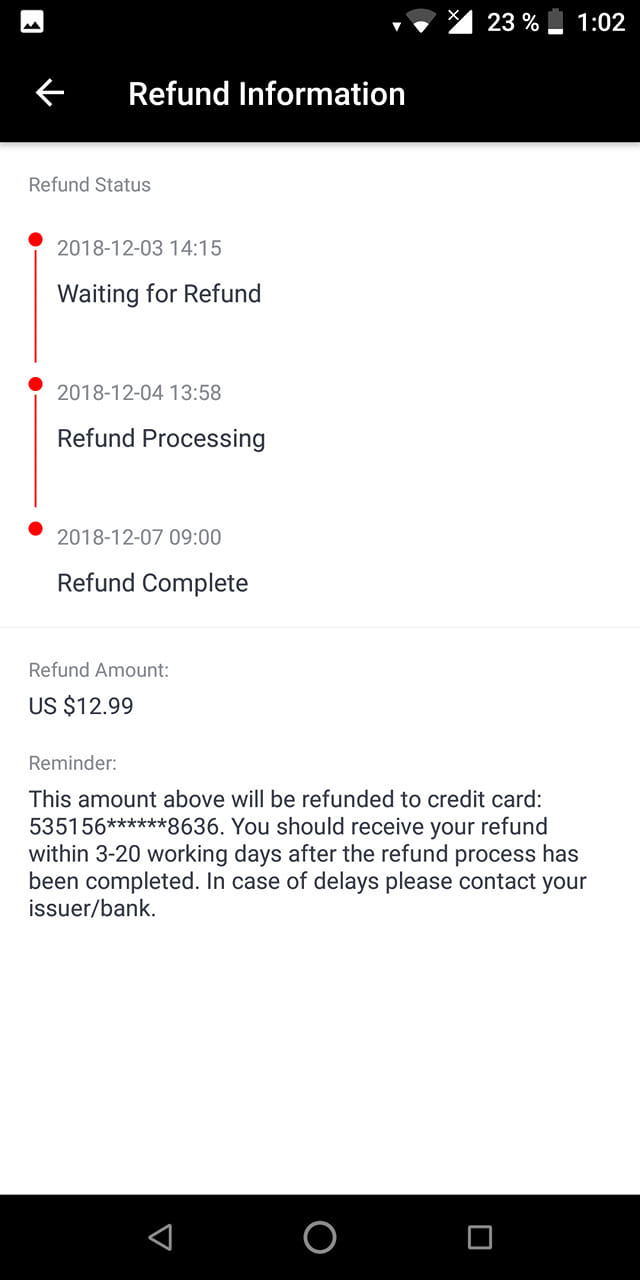This screenshot has height=1280, width=640.
Task: Tap the Wi-Fi signal icon
Action: point(422,22)
